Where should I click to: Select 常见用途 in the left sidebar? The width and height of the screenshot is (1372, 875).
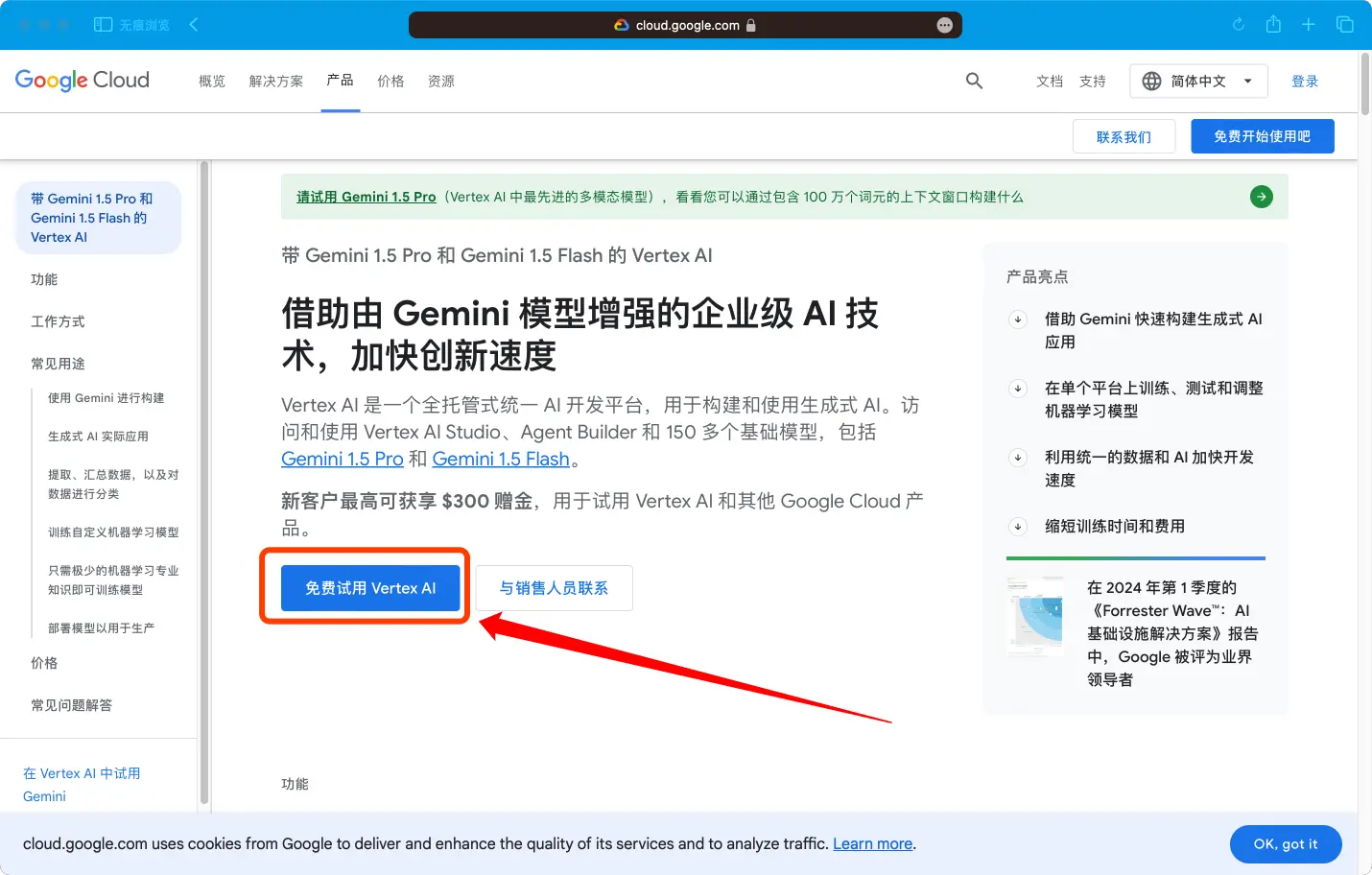point(58,364)
